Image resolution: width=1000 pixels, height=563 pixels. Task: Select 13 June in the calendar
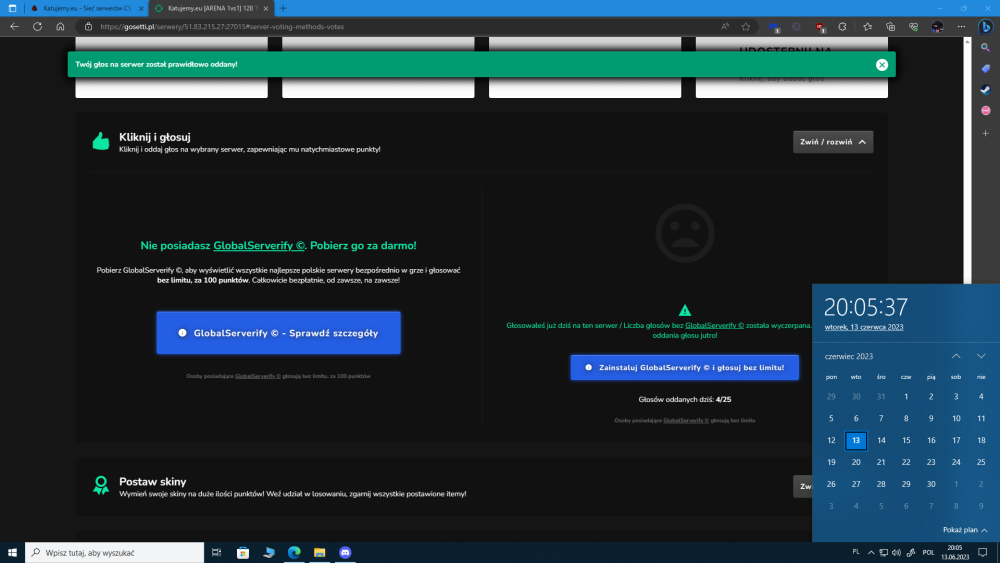(x=856, y=441)
